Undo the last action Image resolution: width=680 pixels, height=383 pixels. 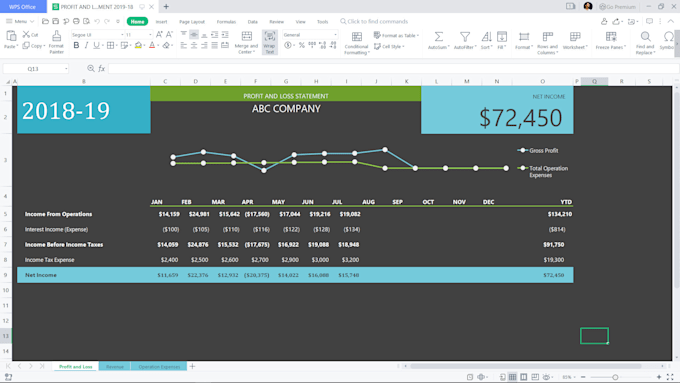97,21
